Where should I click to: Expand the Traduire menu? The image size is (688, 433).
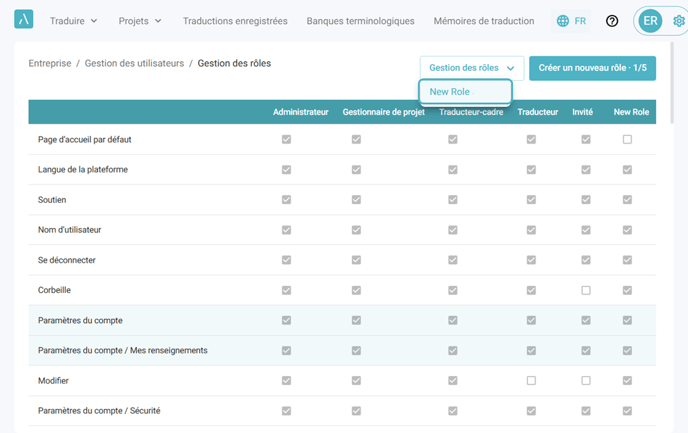pos(73,21)
